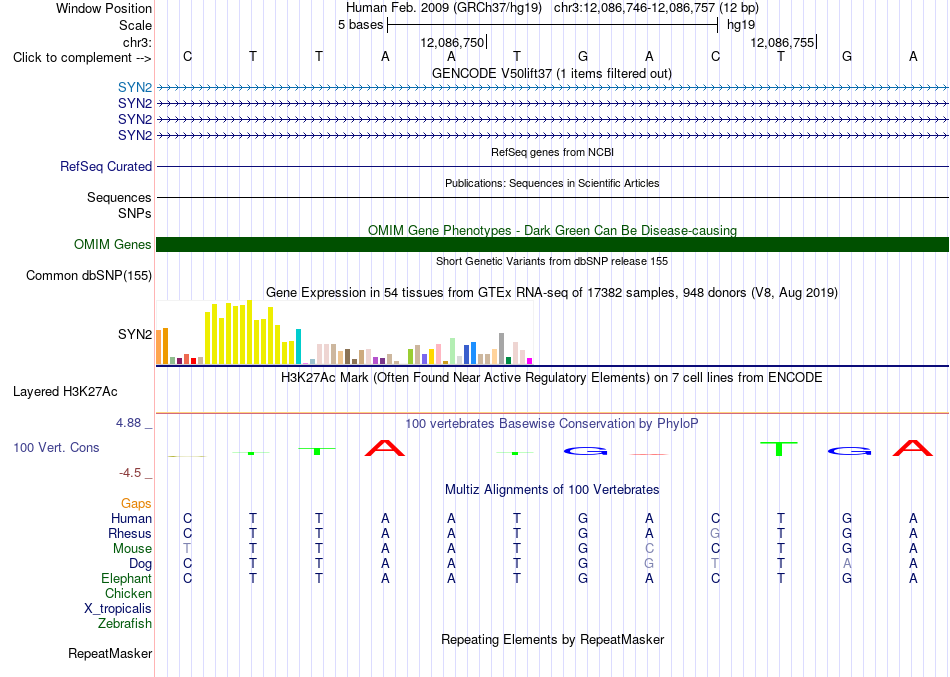This screenshot has width=950, height=677.
Task: Click the first blue G PhyloP conservation glyph
Action: coord(585,451)
